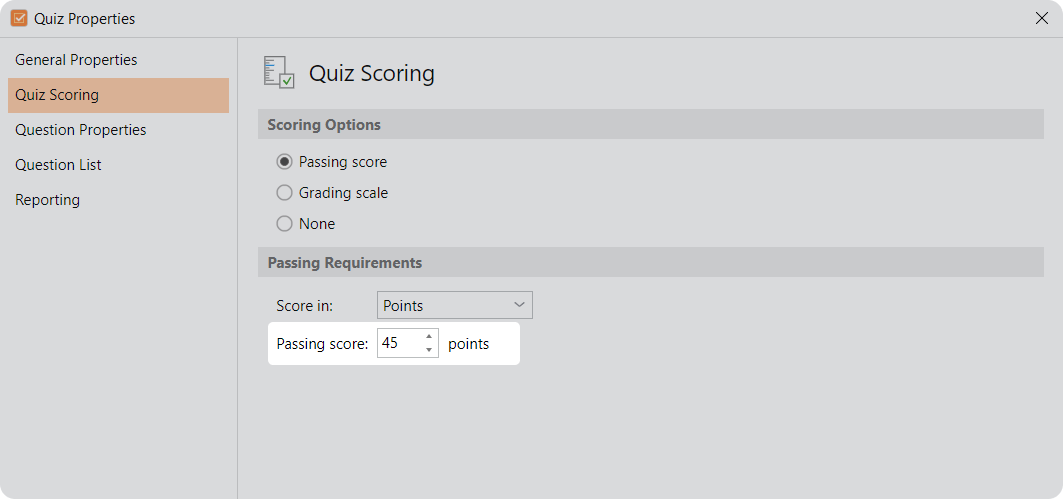
Task: Click the Passing Requirements section header
Action: point(345,263)
